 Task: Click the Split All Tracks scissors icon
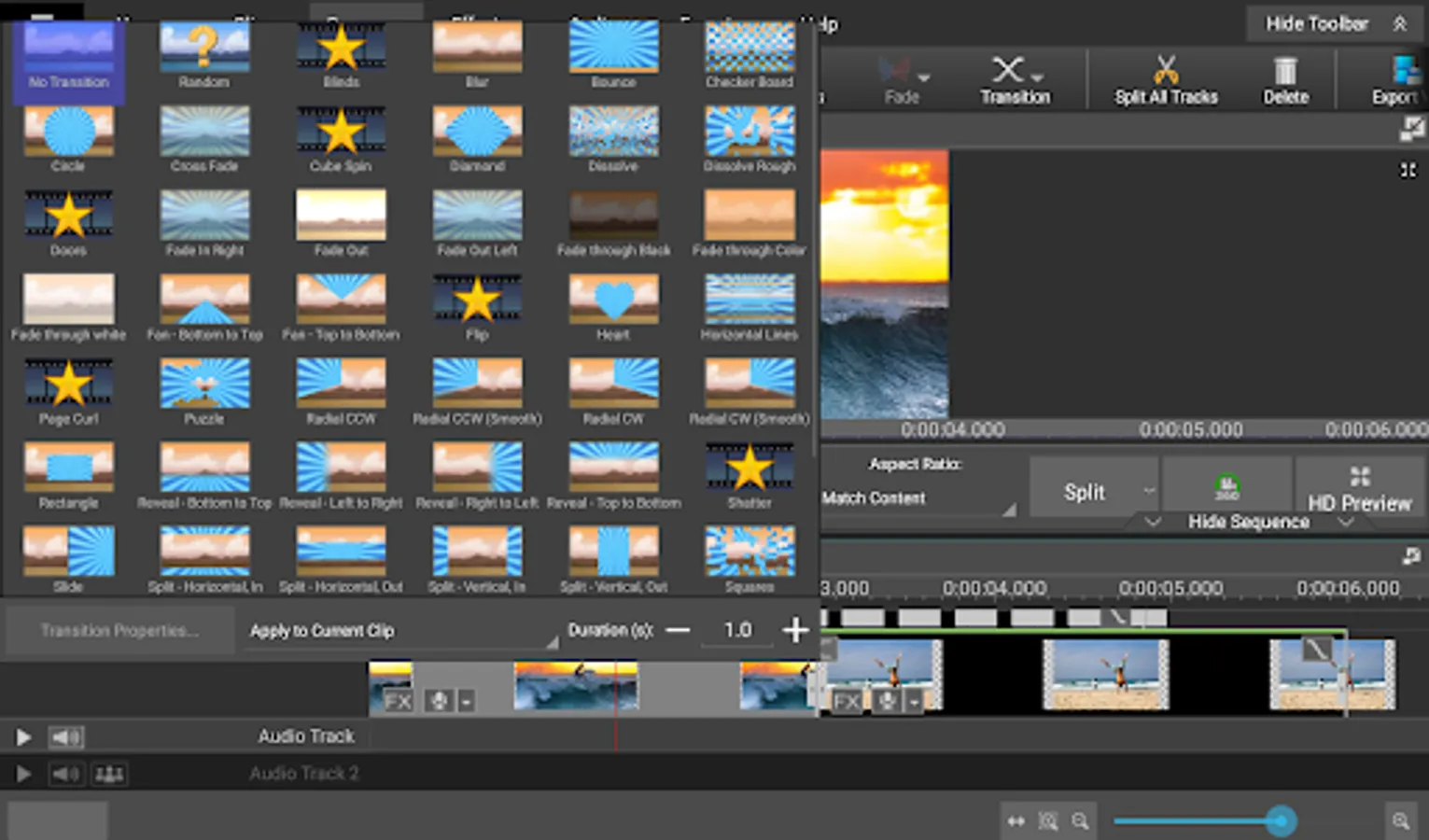(1165, 71)
